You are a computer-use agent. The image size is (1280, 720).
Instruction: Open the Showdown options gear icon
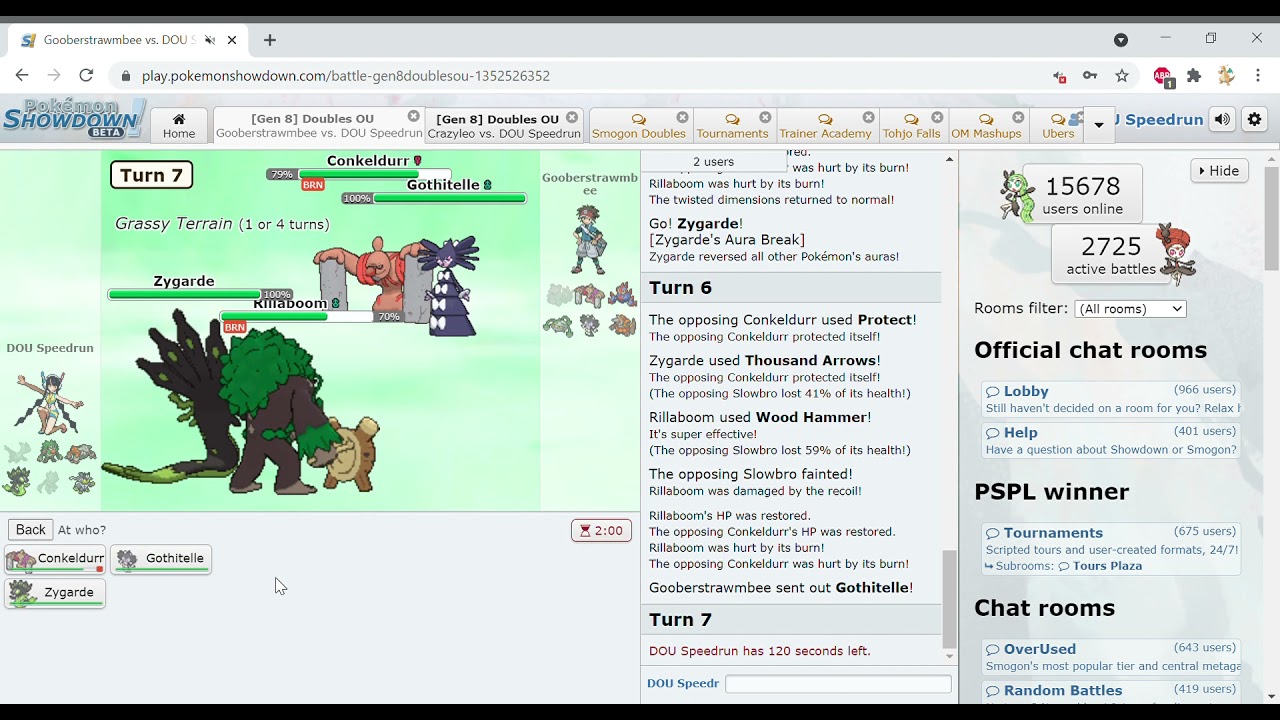[x=1254, y=120]
